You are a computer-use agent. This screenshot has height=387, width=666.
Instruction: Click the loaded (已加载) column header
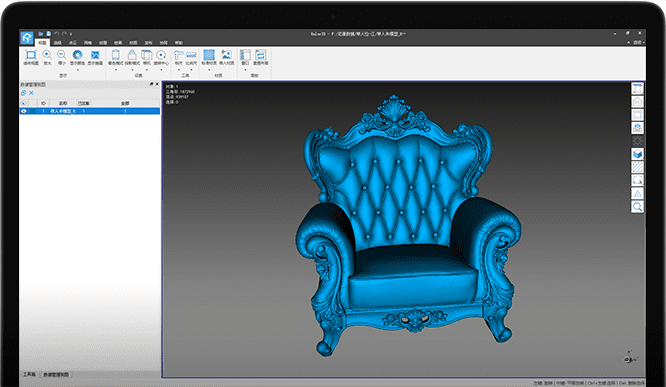pos(84,103)
